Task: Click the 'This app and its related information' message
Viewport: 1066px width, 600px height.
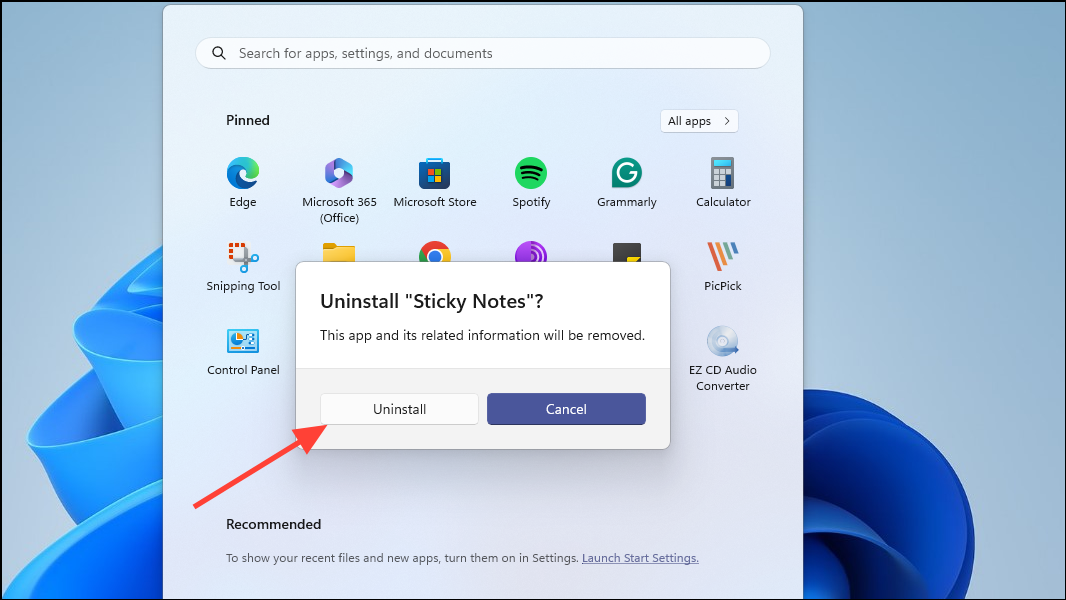Action: tap(482, 335)
